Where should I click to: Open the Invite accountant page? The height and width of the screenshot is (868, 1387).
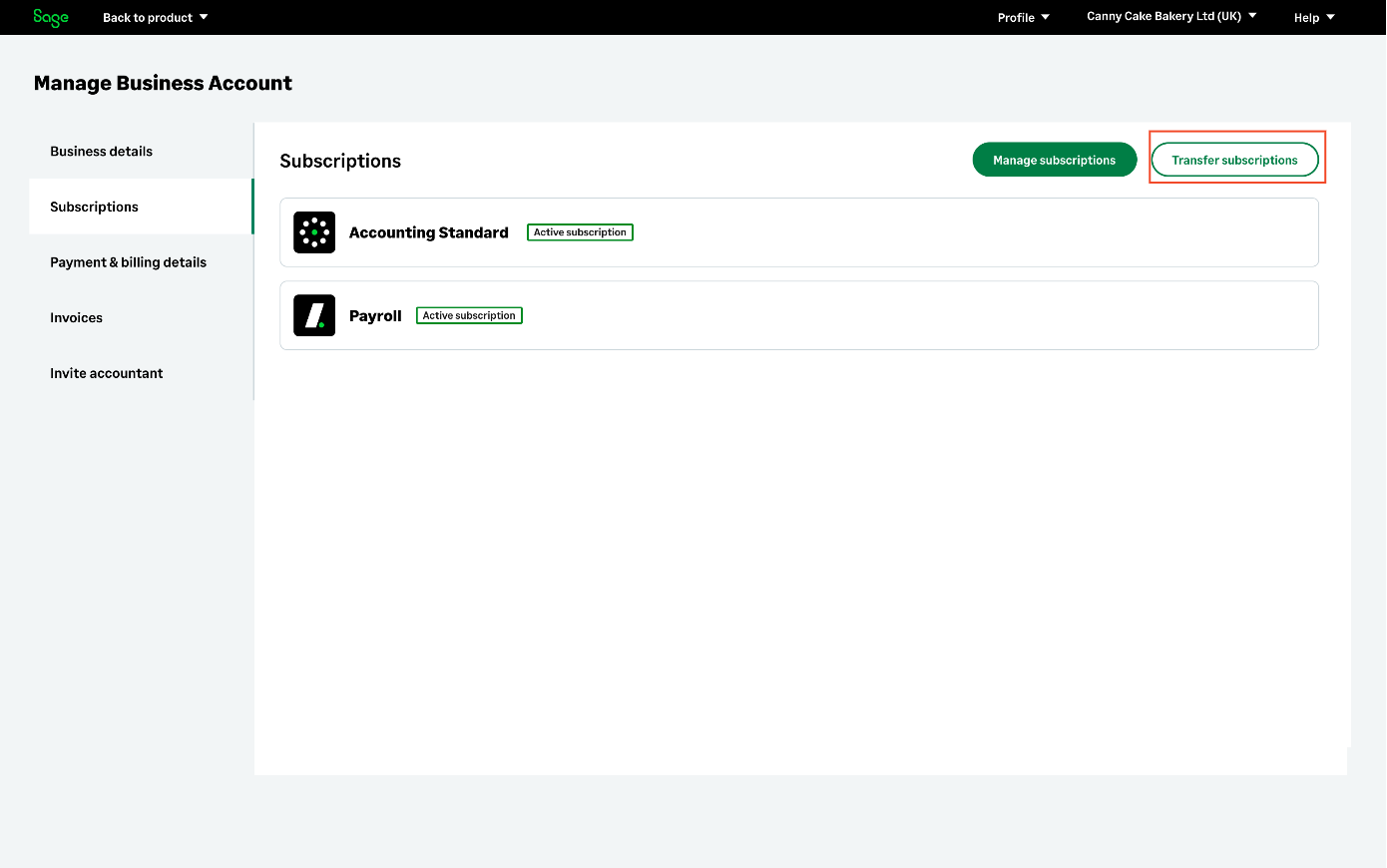tap(106, 373)
